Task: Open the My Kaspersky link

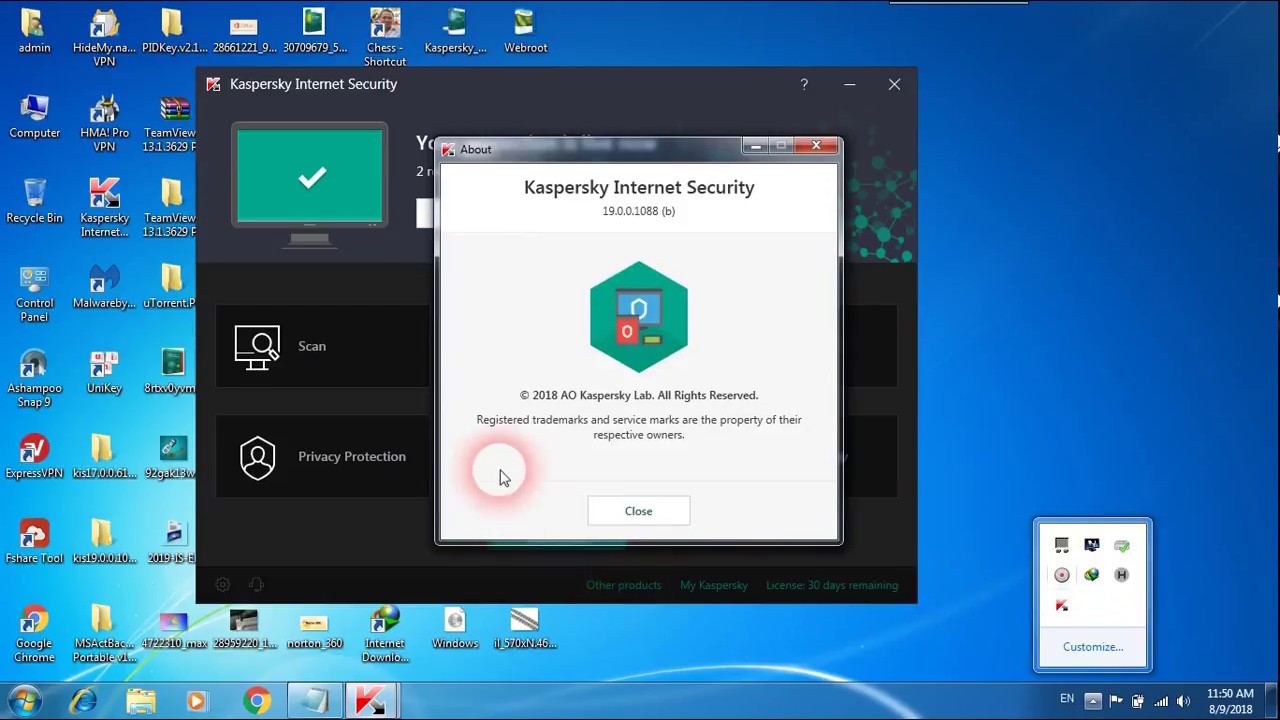Action: click(x=714, y=585)
